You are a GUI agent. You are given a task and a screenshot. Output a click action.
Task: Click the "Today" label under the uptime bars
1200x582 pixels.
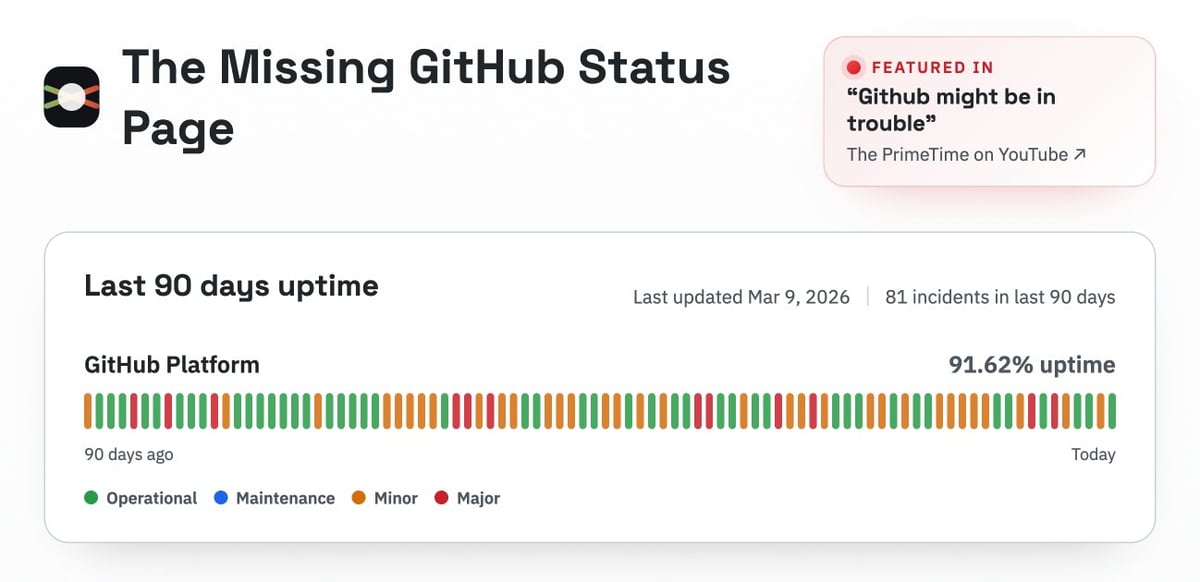1093,455
